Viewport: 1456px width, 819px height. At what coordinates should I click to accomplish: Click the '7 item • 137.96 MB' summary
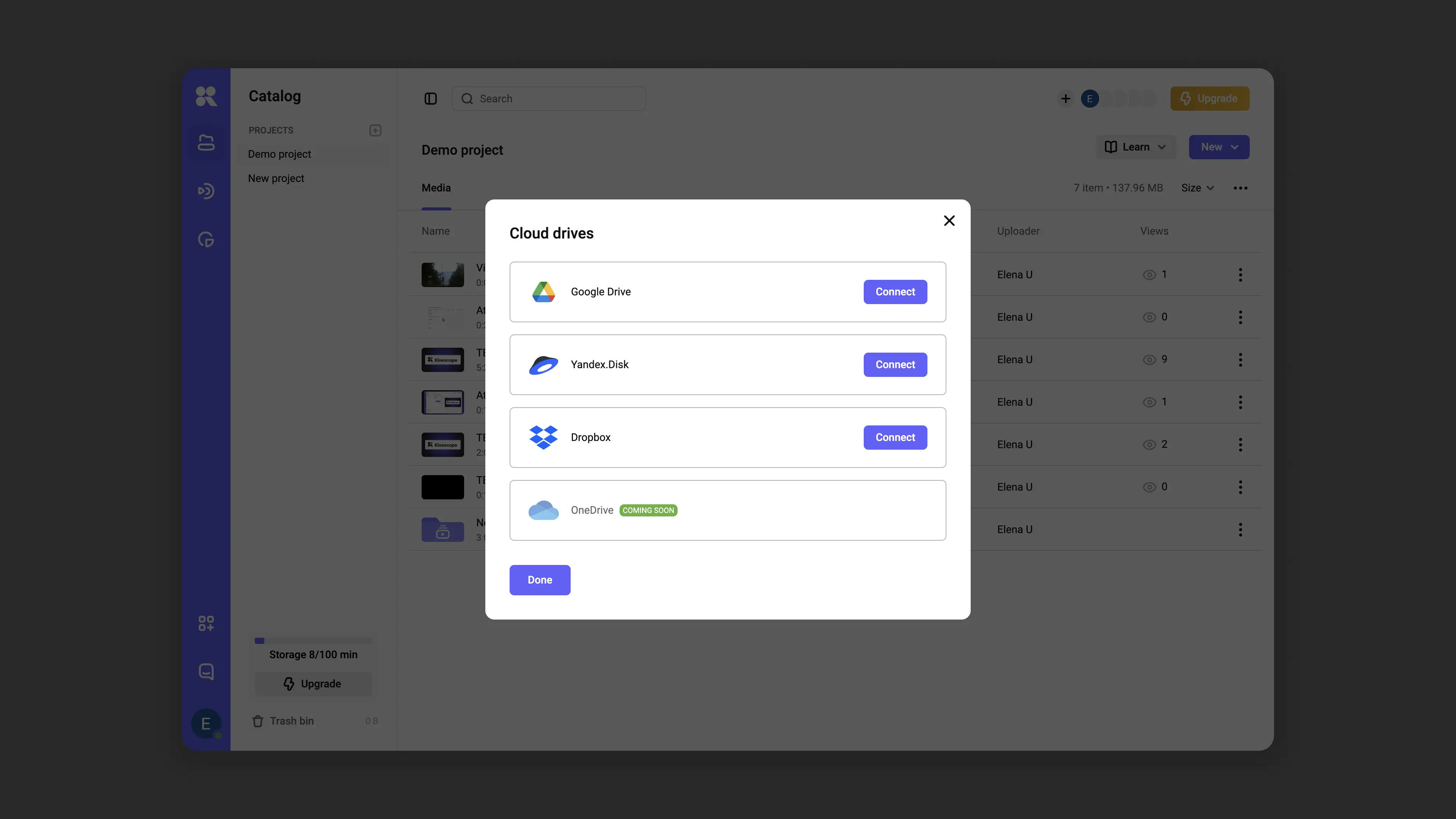(x=1118, y=188)
